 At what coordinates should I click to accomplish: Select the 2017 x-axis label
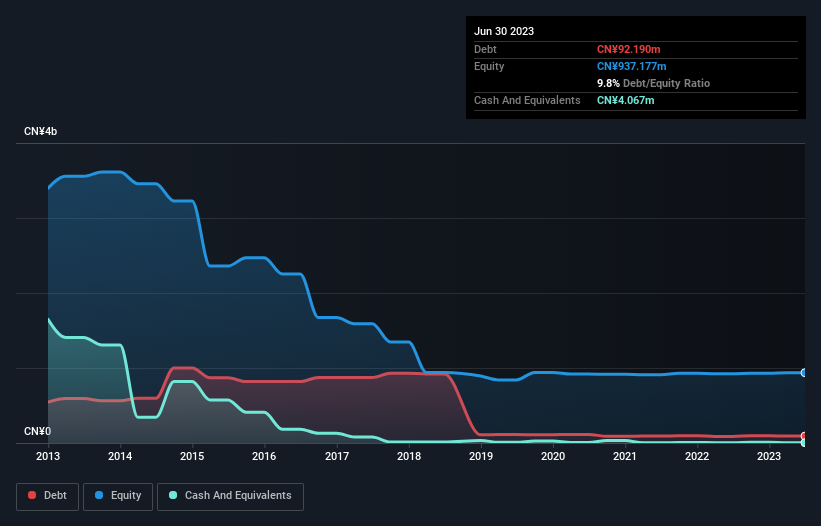[337, 456]
